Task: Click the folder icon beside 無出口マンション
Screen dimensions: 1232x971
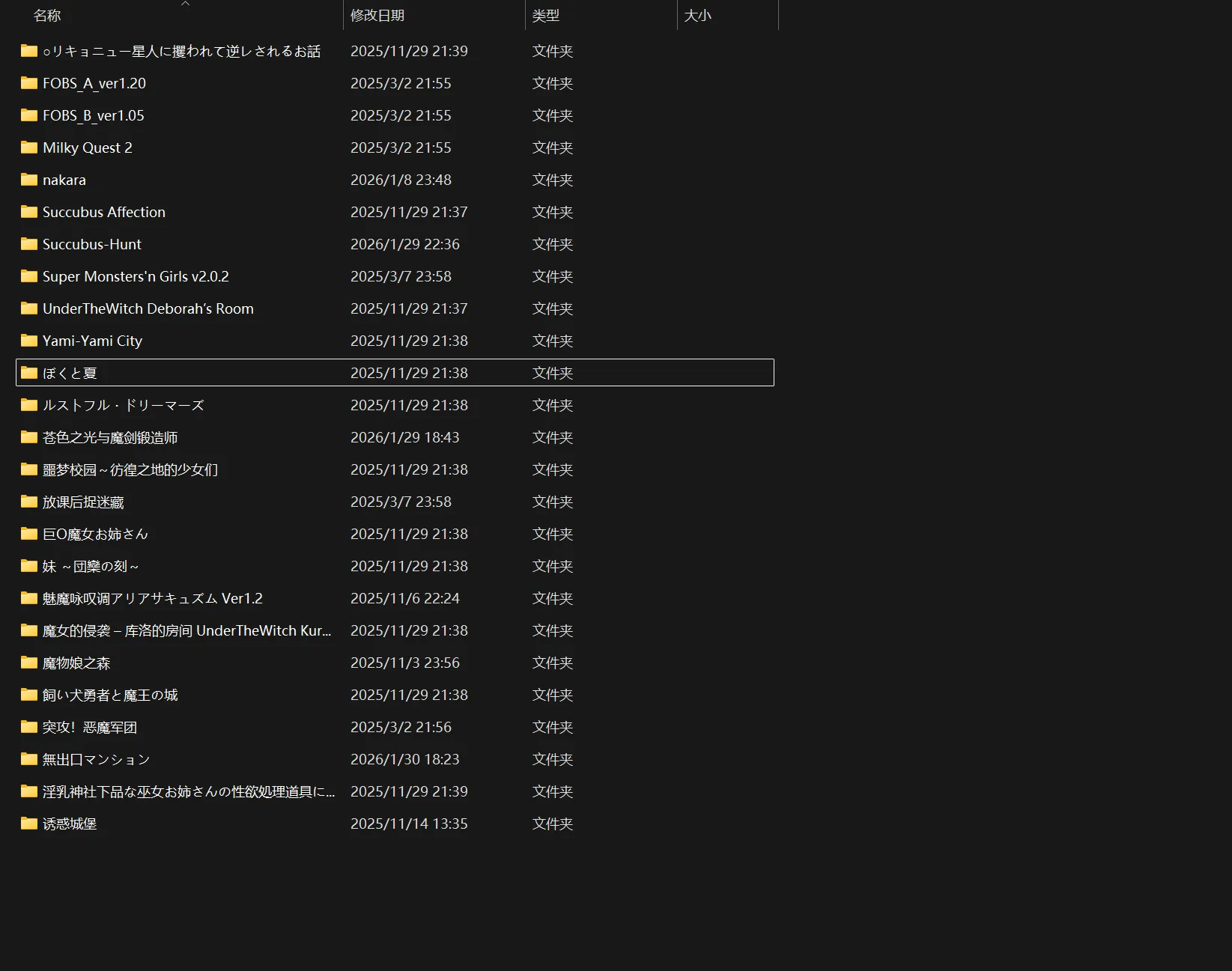Action: pyautogui.click(x=29, y=759)
